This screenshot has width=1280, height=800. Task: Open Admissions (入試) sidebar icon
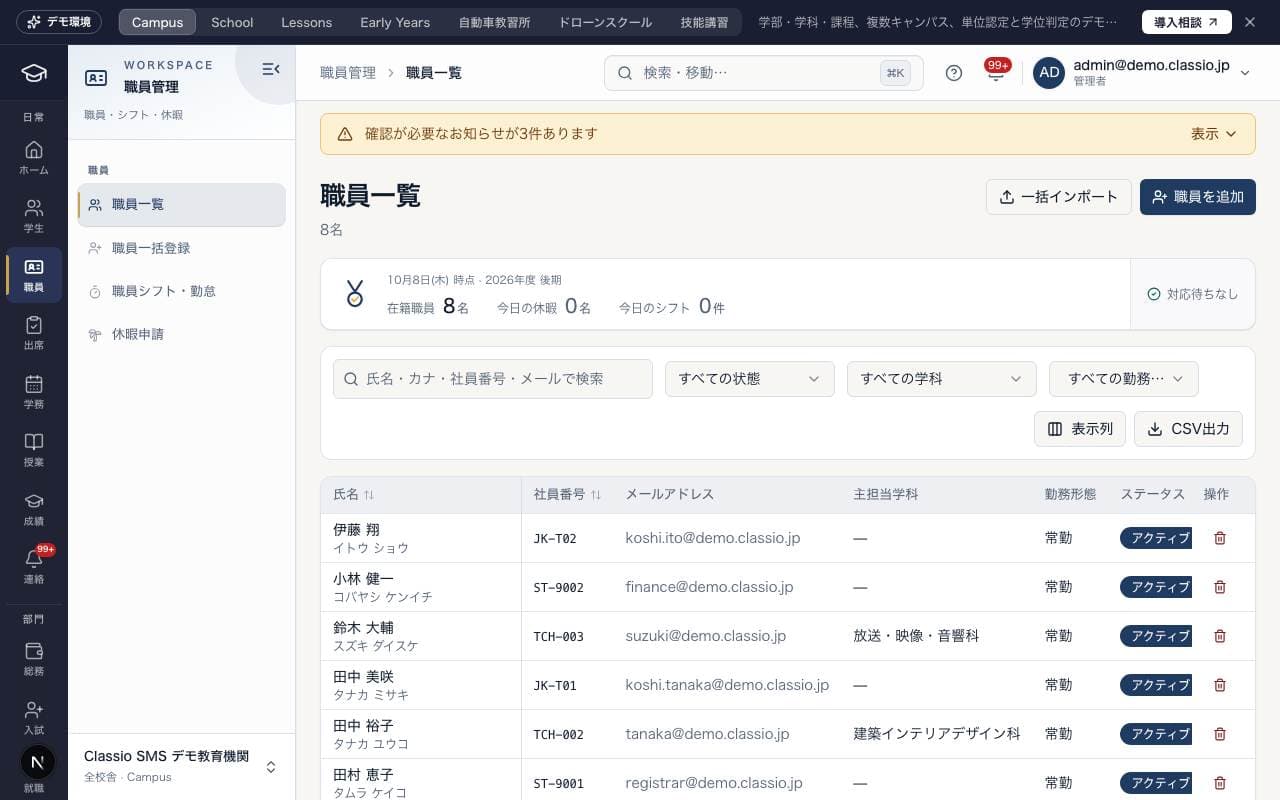[34, 718]
